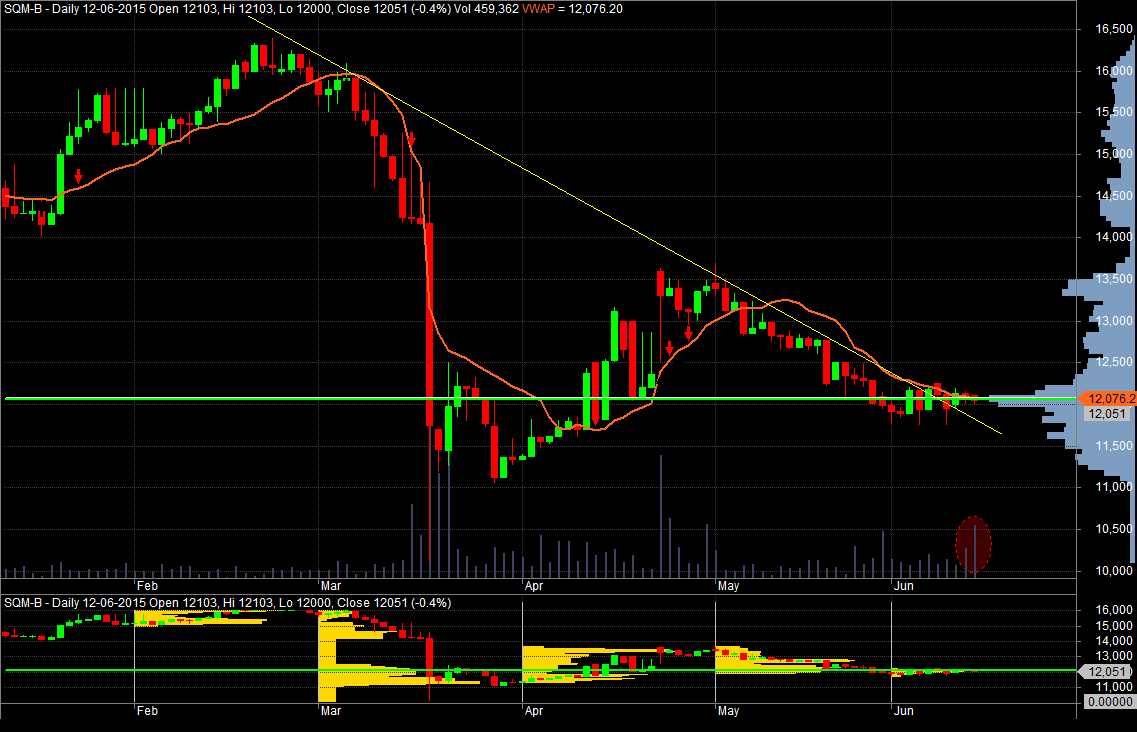
Task: Select the tall late-April volume bar
Action: [661, 516]
